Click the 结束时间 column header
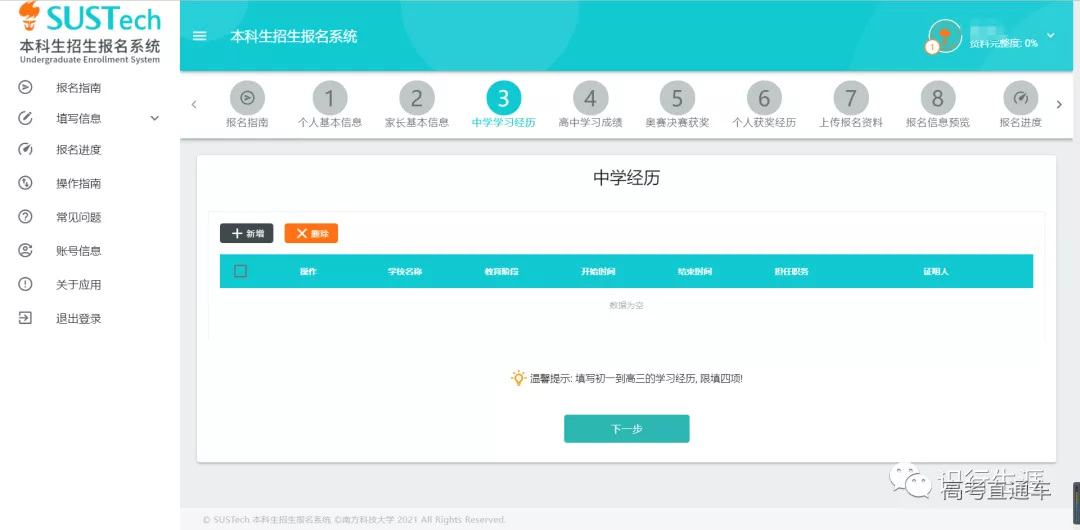1080x530 pixels. point(694,272)
